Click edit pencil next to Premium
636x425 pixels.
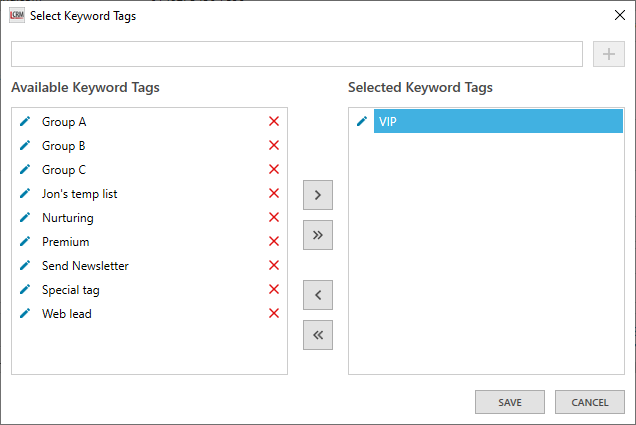25,242
